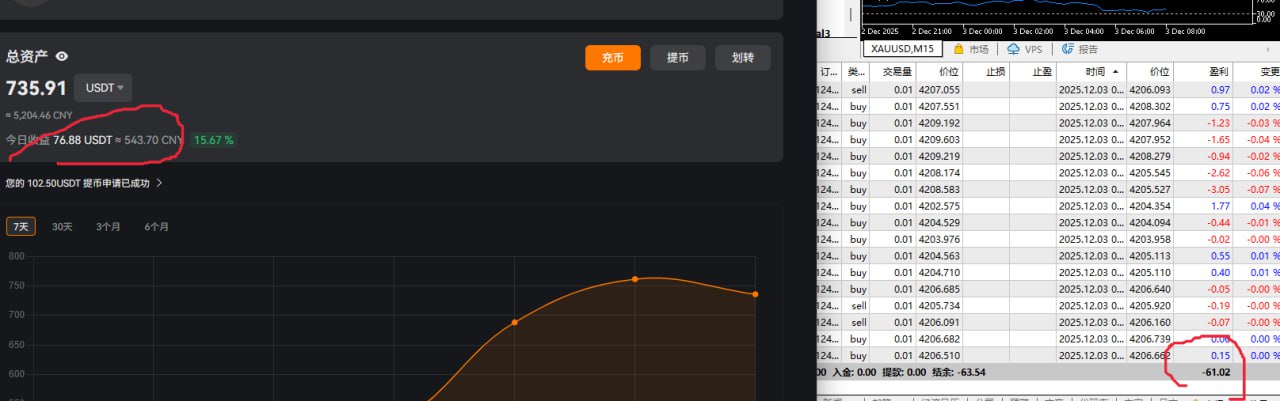Click the 类 type column header
Screen dimensions: 1280x401
[x=857, y=72]
